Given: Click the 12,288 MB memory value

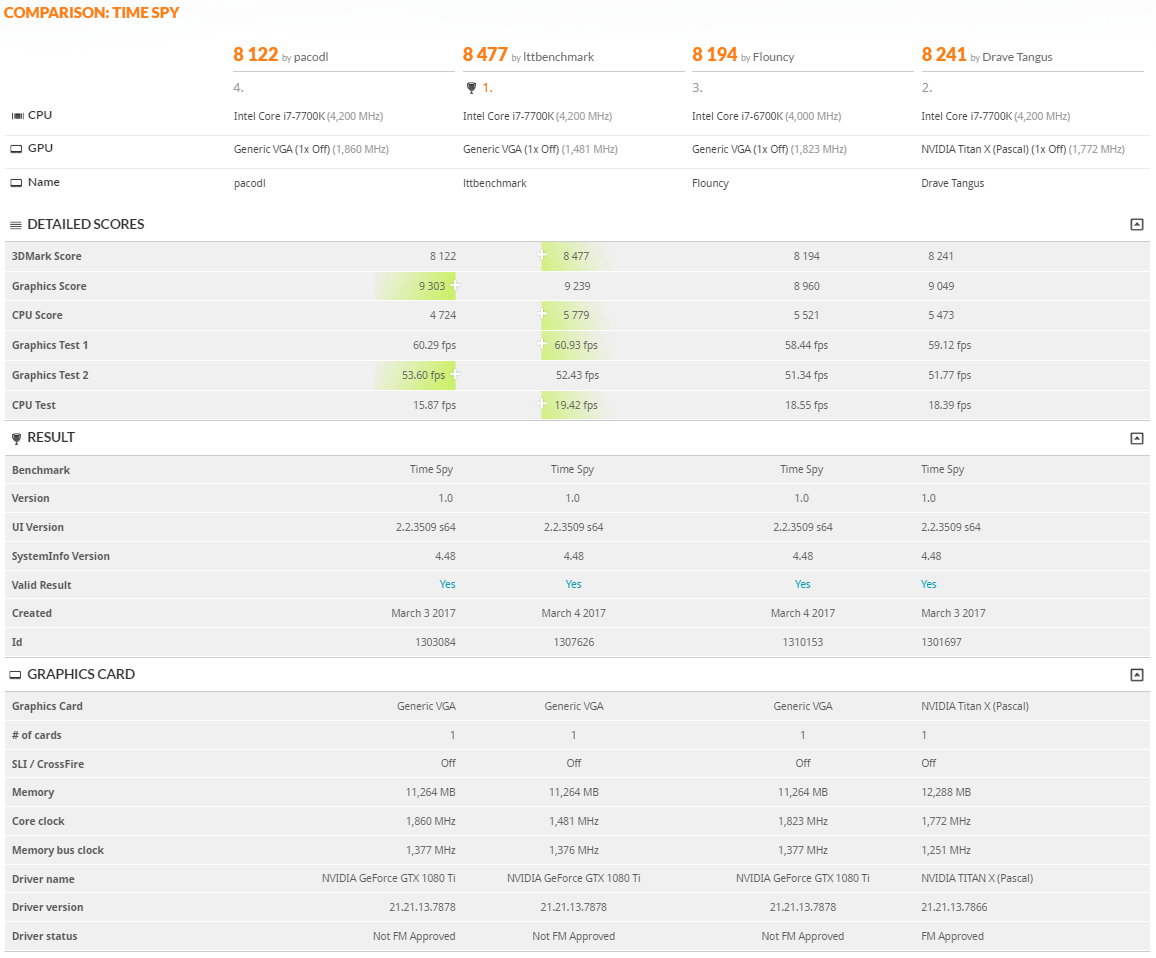Looking at the screenshot, I should pos(946,793).
